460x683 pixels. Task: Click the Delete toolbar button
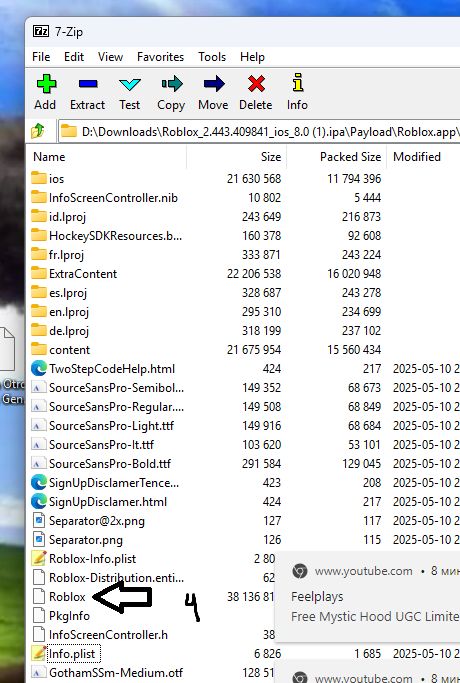tap(256, 93)
